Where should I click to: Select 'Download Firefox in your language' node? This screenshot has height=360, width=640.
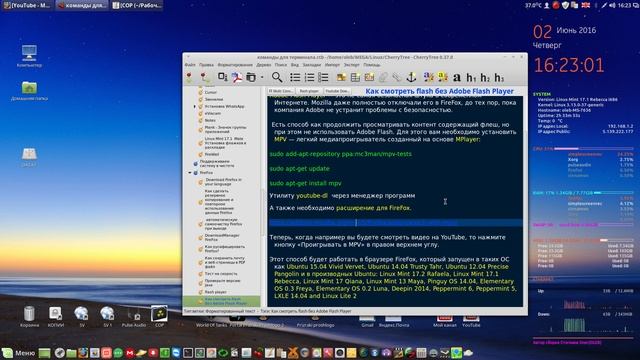(223, 182)
